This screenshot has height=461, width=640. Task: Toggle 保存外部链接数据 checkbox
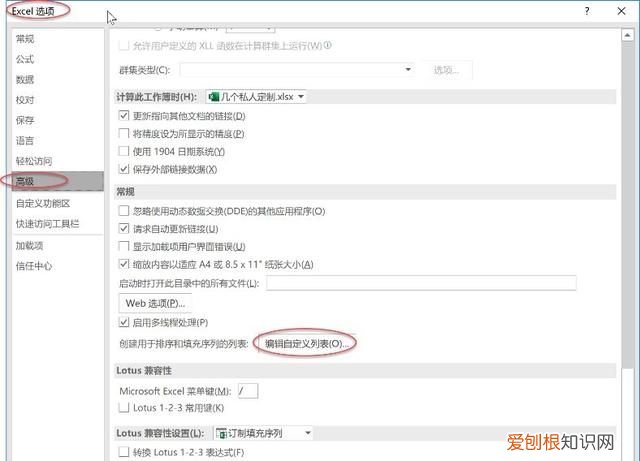(124, 169)
